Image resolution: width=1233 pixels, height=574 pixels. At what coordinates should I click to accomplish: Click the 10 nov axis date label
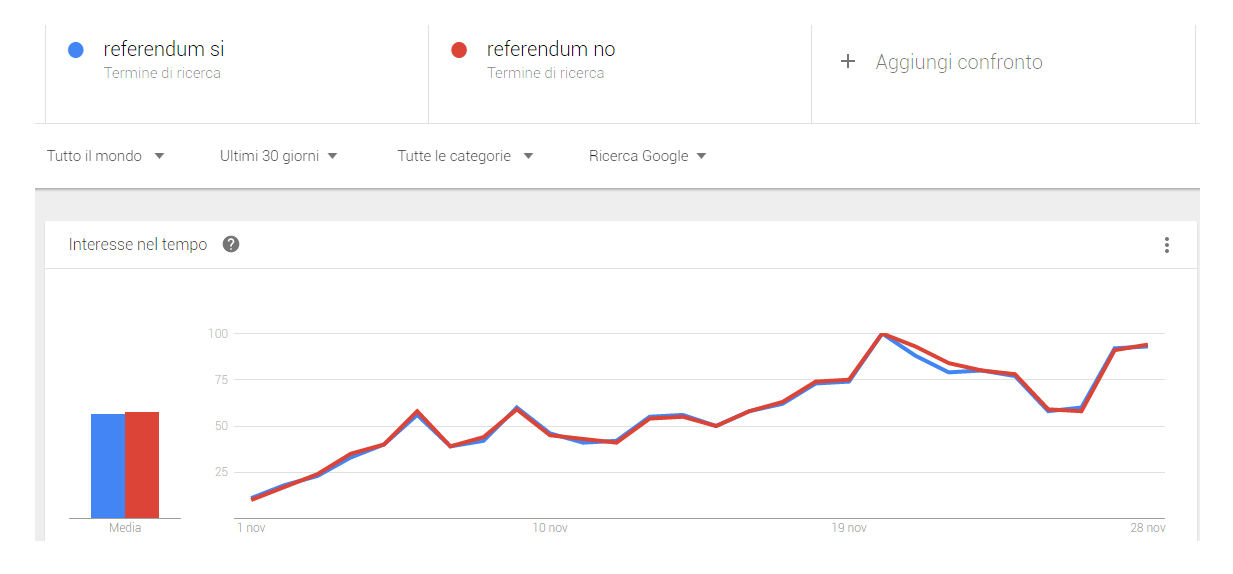pos(550,528)
